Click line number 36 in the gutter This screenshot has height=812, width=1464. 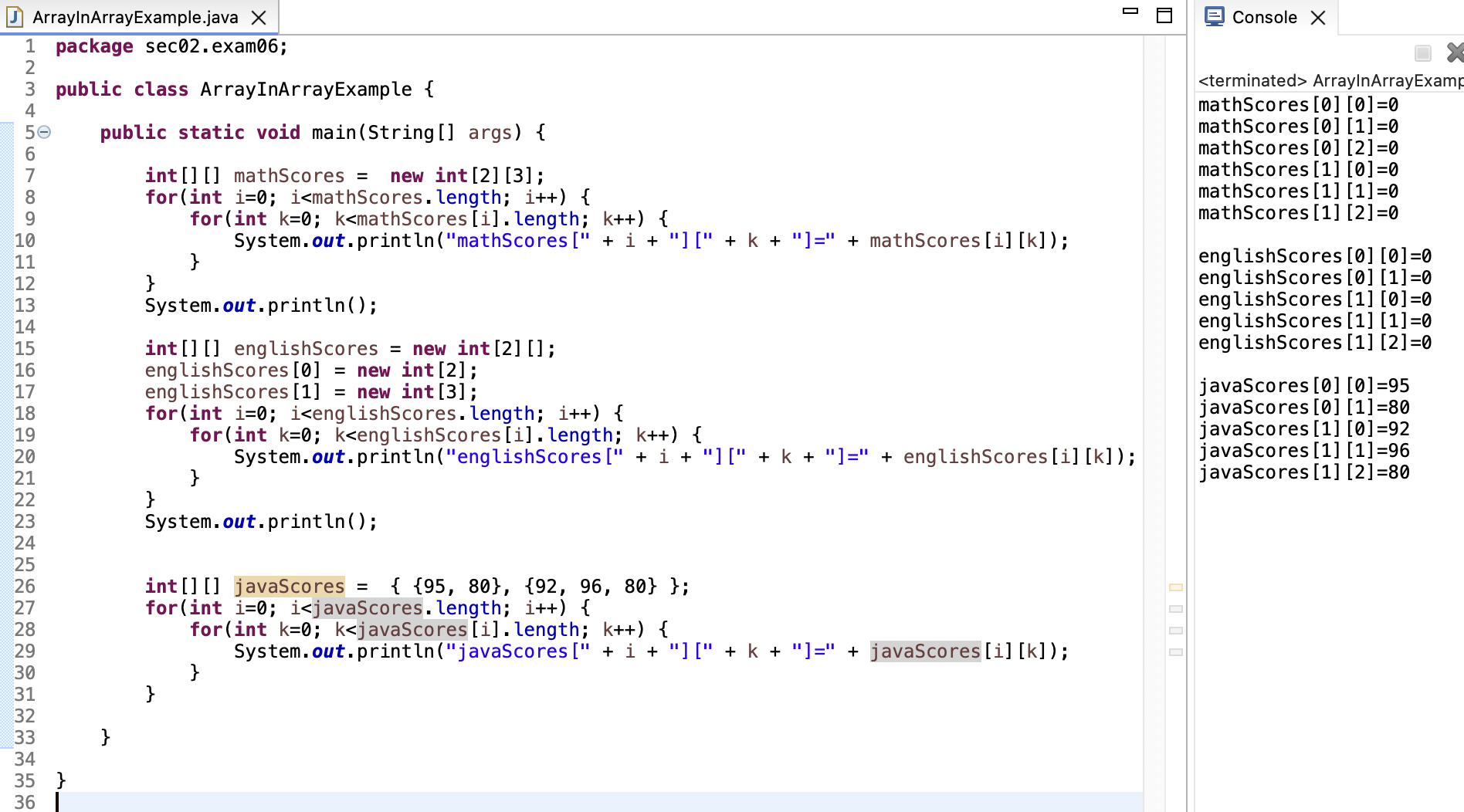(25, 802)
